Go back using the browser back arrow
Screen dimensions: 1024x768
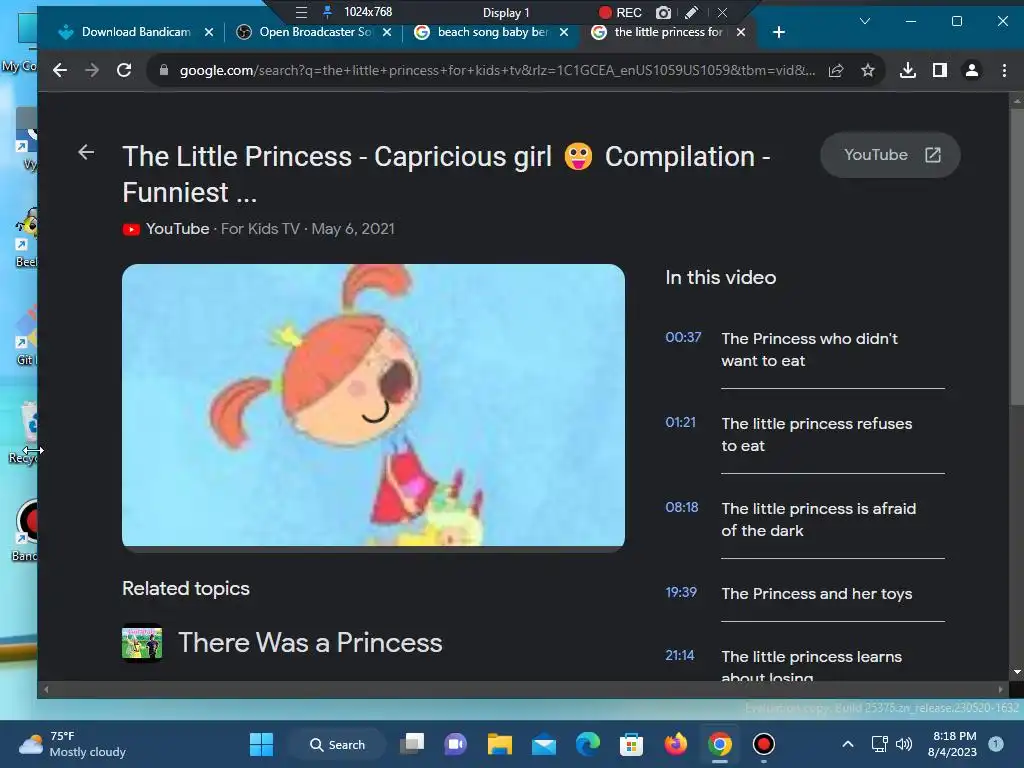coord(59,71)
